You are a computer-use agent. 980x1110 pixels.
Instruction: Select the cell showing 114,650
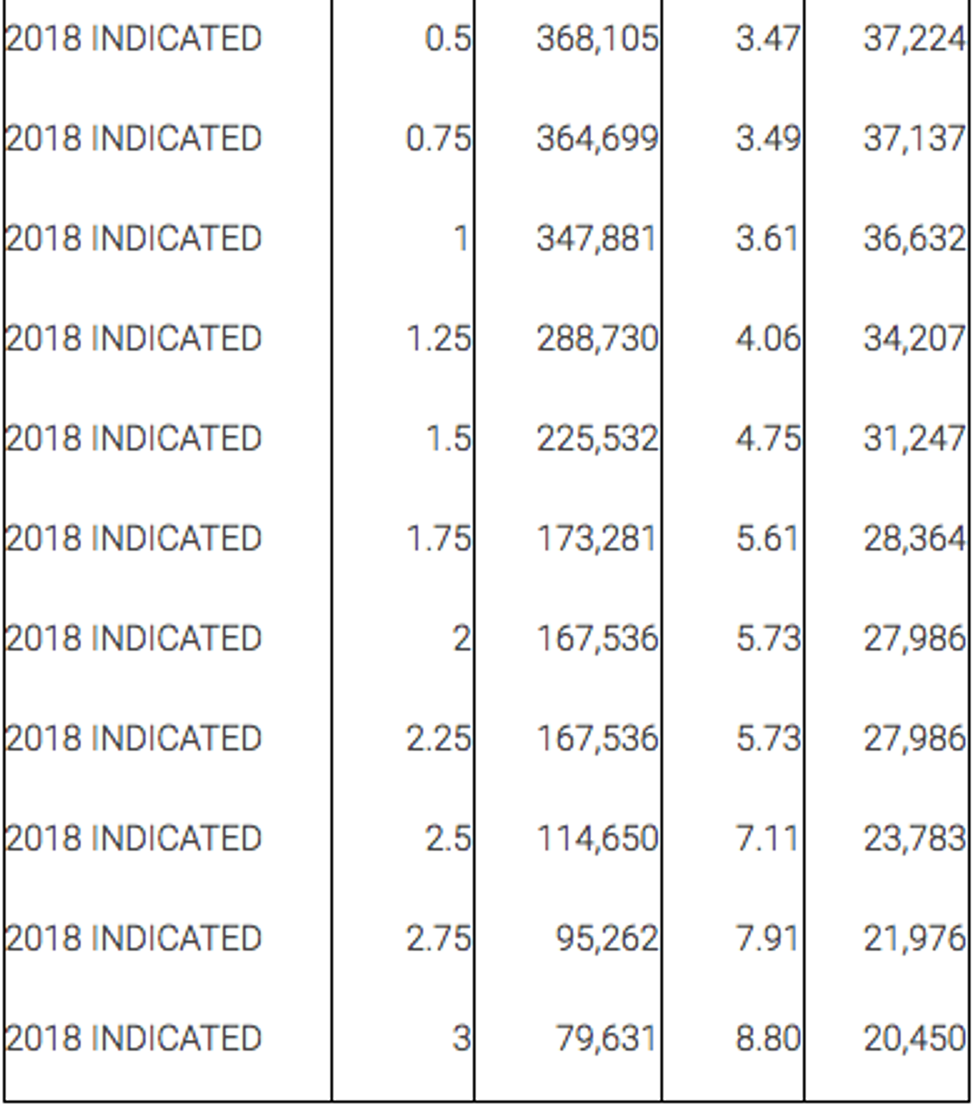click(597, 838)
